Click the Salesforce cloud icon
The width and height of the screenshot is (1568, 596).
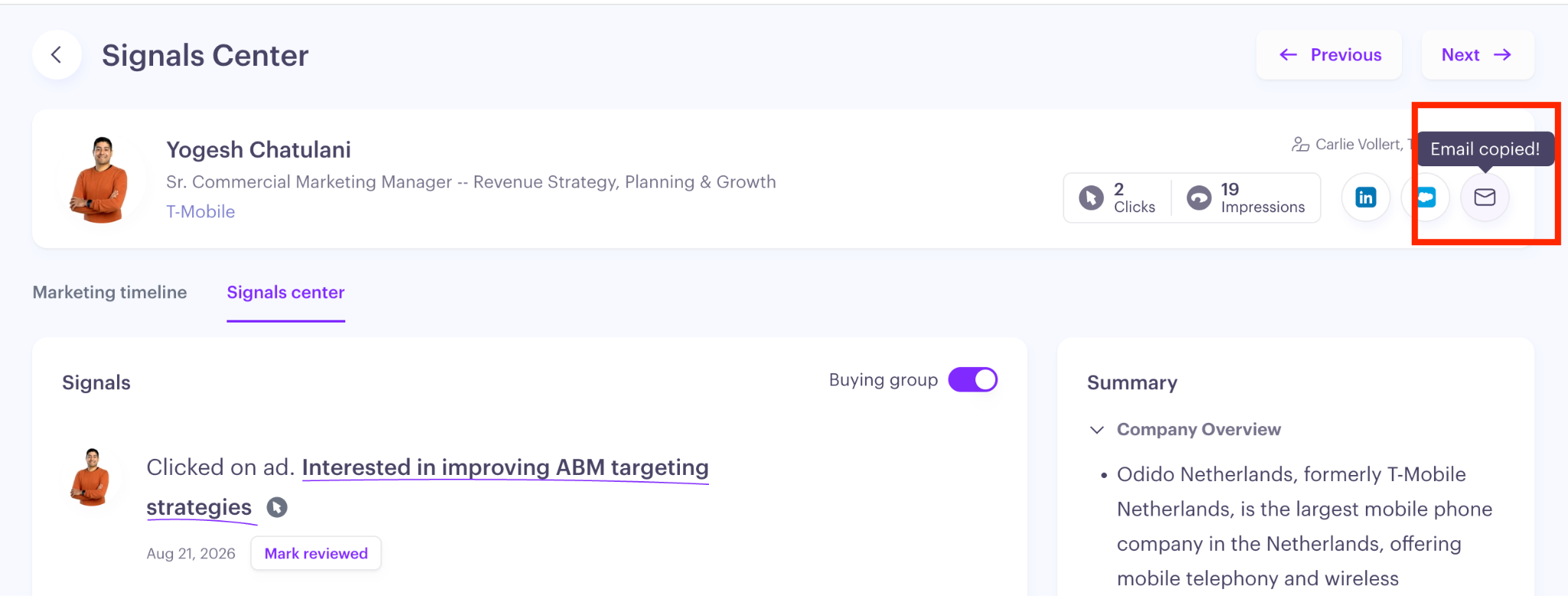(x=1426, y=198)
